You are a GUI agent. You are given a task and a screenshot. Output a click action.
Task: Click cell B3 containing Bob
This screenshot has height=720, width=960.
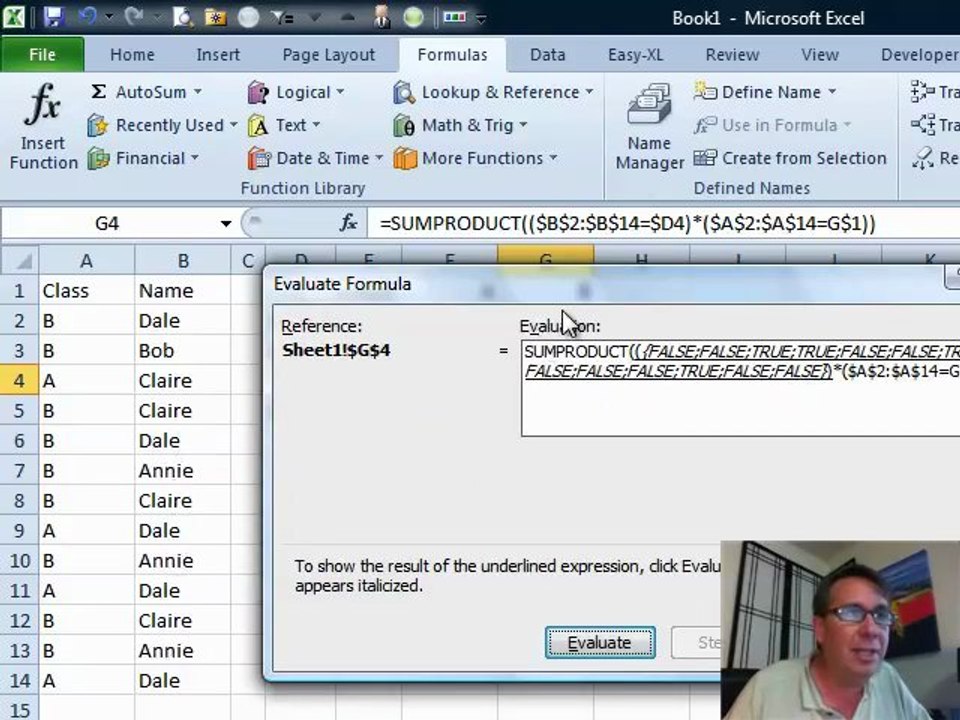[183, 351]
